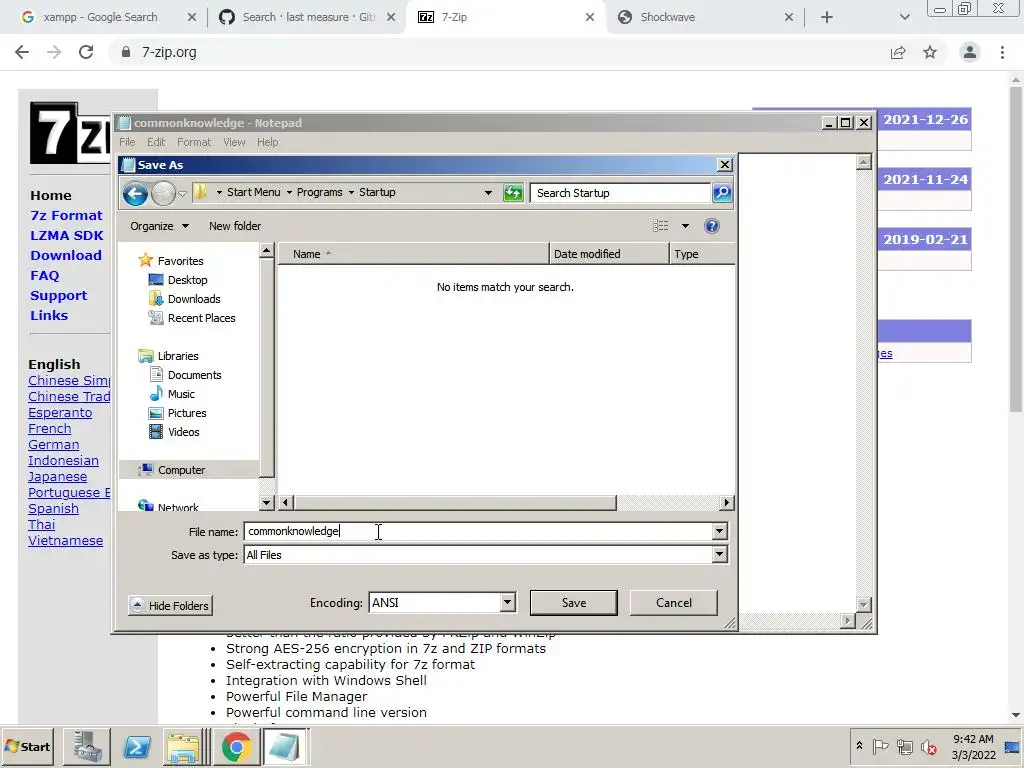Open File Explorer taskbar icon
This screenshot has height=768, width=1024.
click(x=184, y=746)
